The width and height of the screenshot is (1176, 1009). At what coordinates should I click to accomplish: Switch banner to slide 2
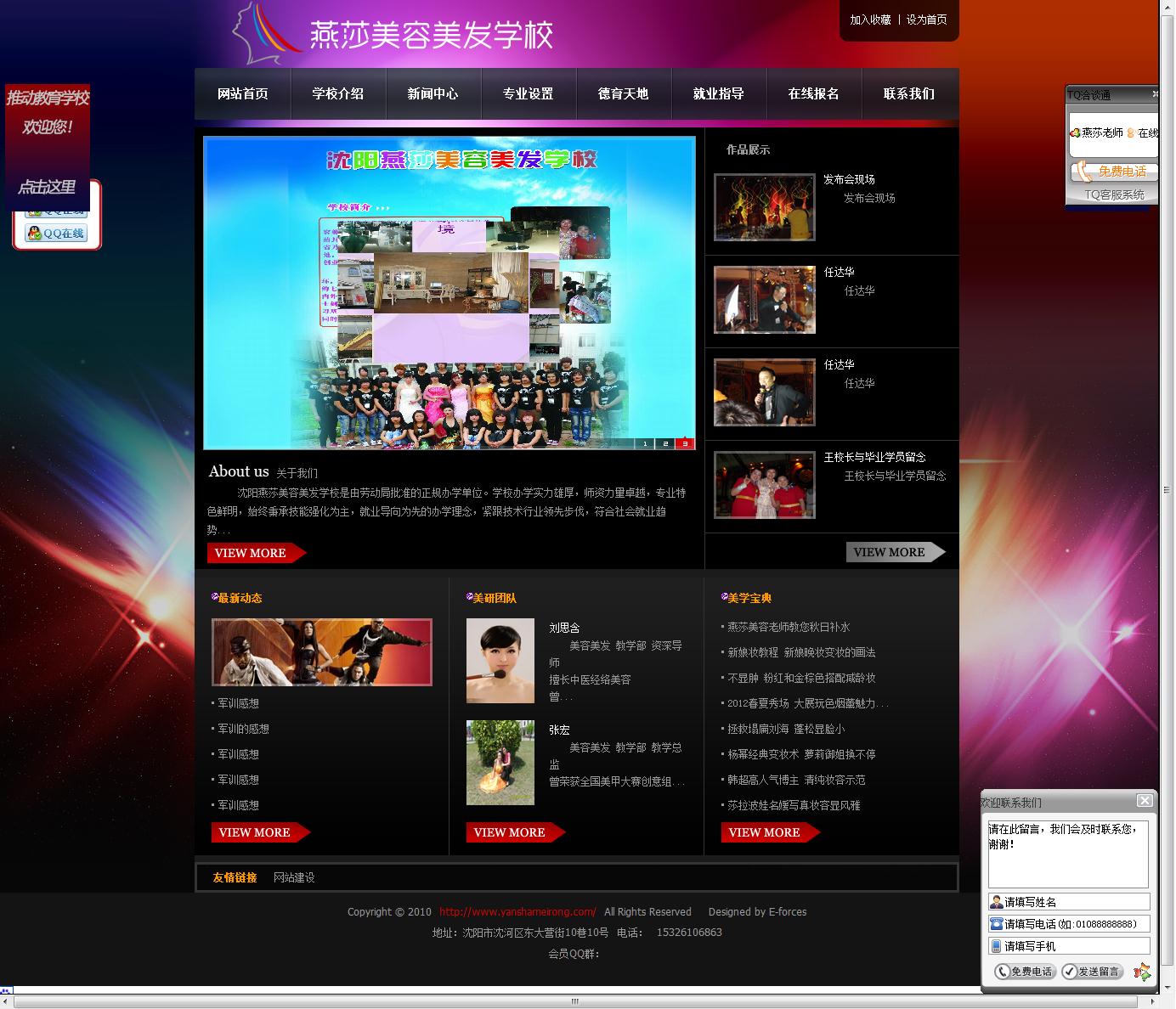(x=665, y=443)
